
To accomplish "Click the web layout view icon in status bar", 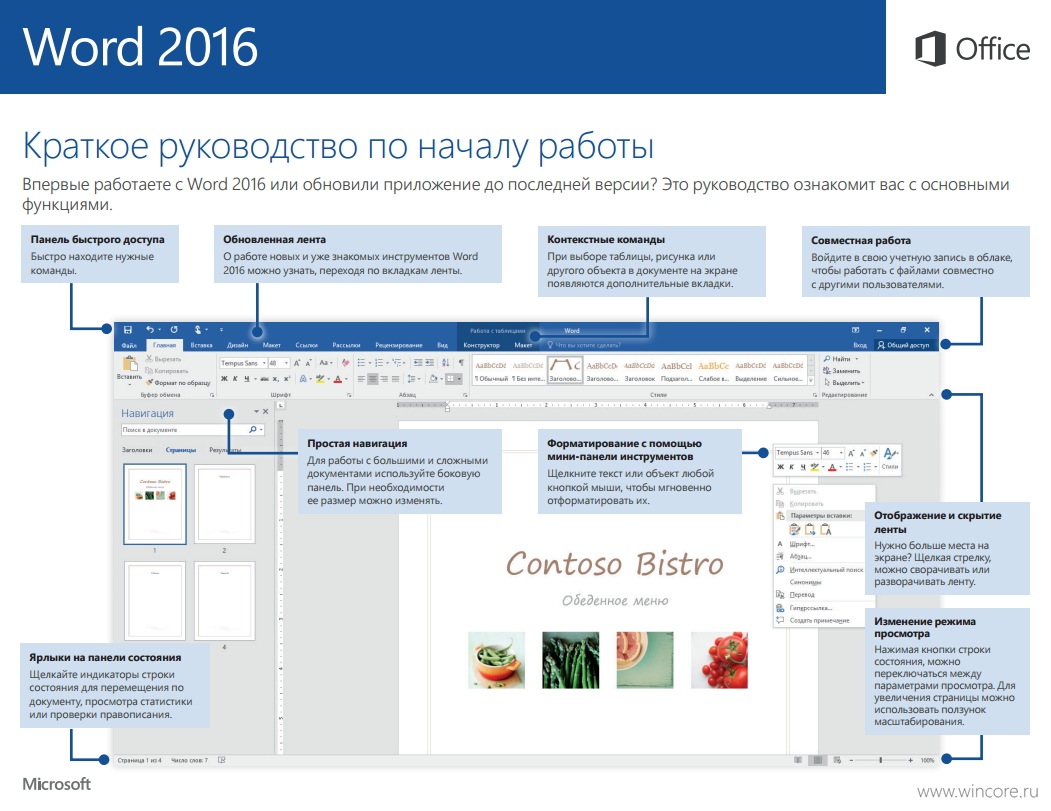I will (x=837, y=760).
